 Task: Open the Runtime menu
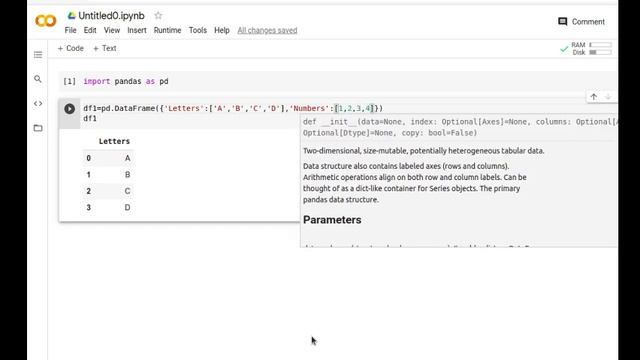tap(167, 30)
